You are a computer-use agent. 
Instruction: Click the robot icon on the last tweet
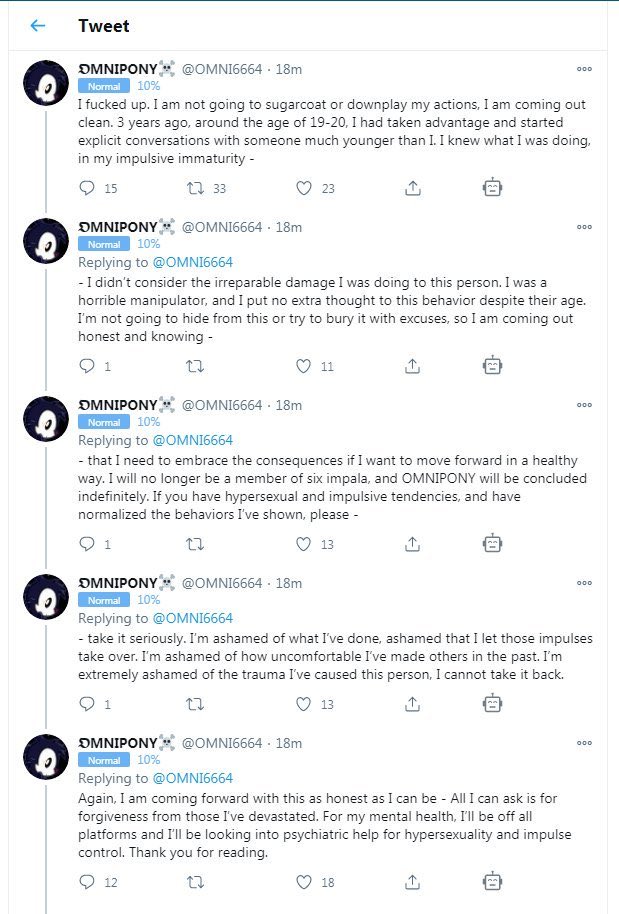pyautogui.click(x=492, y=882)
